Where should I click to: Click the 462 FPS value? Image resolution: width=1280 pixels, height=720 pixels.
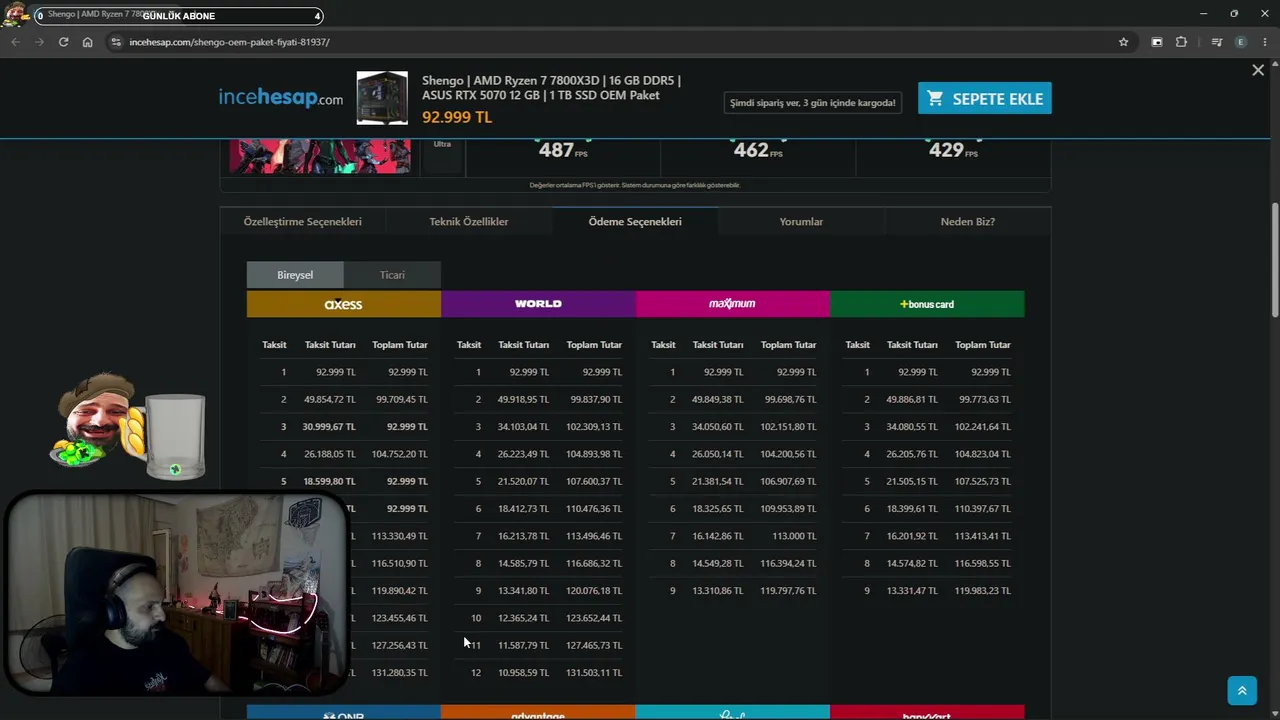pyautogui.click(x=758, y=150)
